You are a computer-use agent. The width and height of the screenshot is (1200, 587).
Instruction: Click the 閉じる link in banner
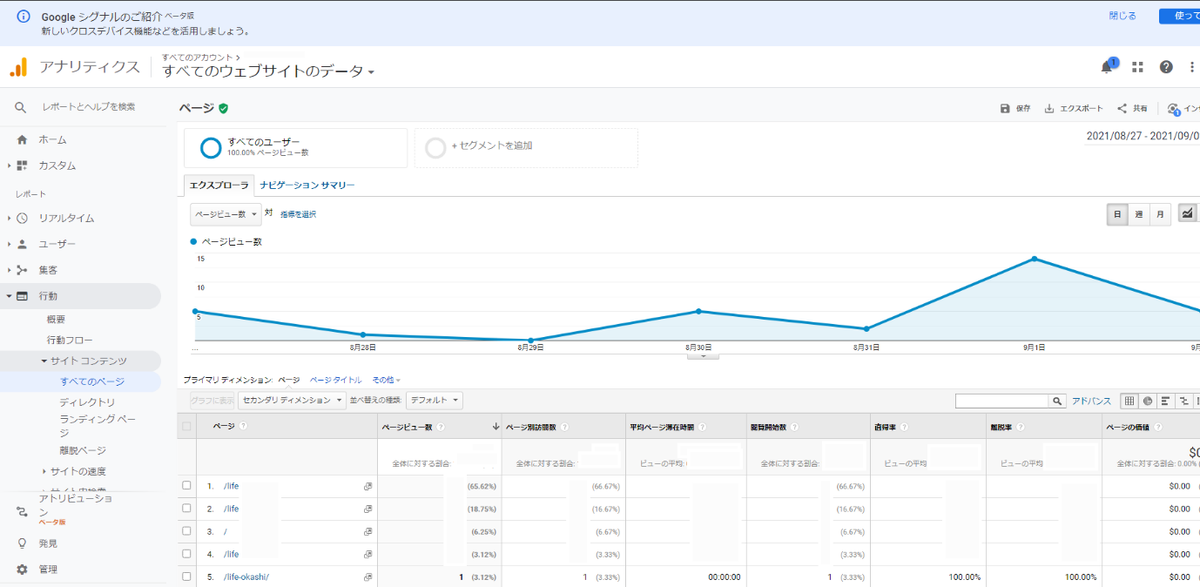point(1122,16)
